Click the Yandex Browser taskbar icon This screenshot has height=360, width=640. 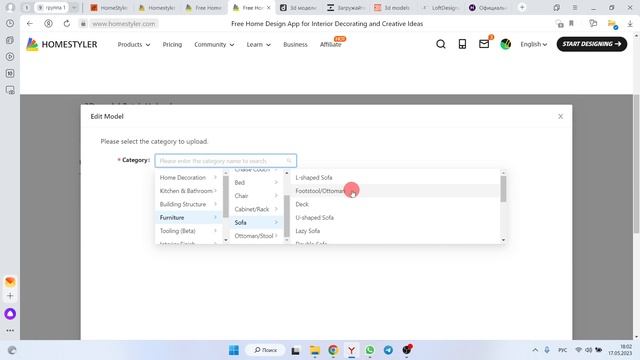point(351,350)
